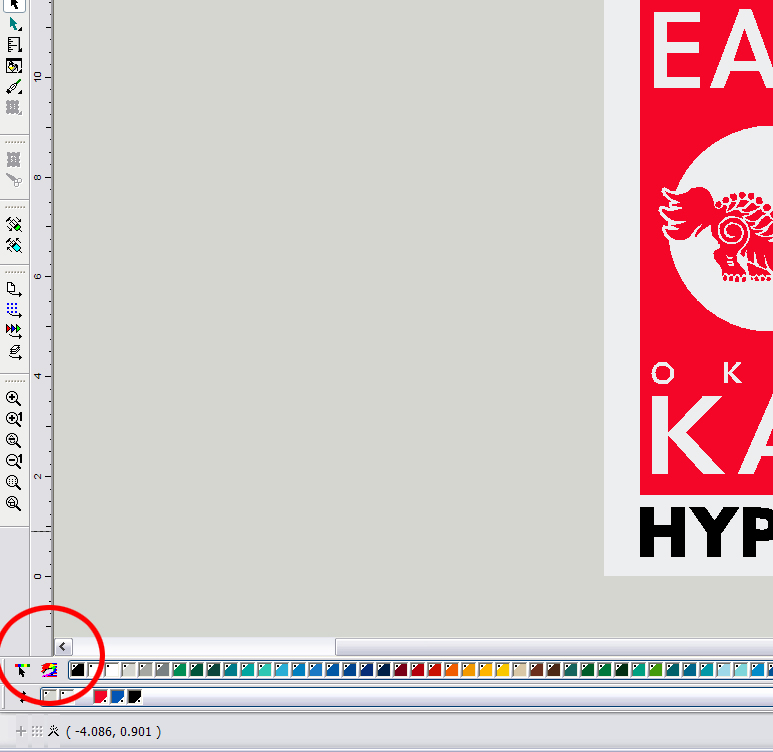Click the greyed-out scissors cut tool
The image size is (773, 752).
[14, 180]
